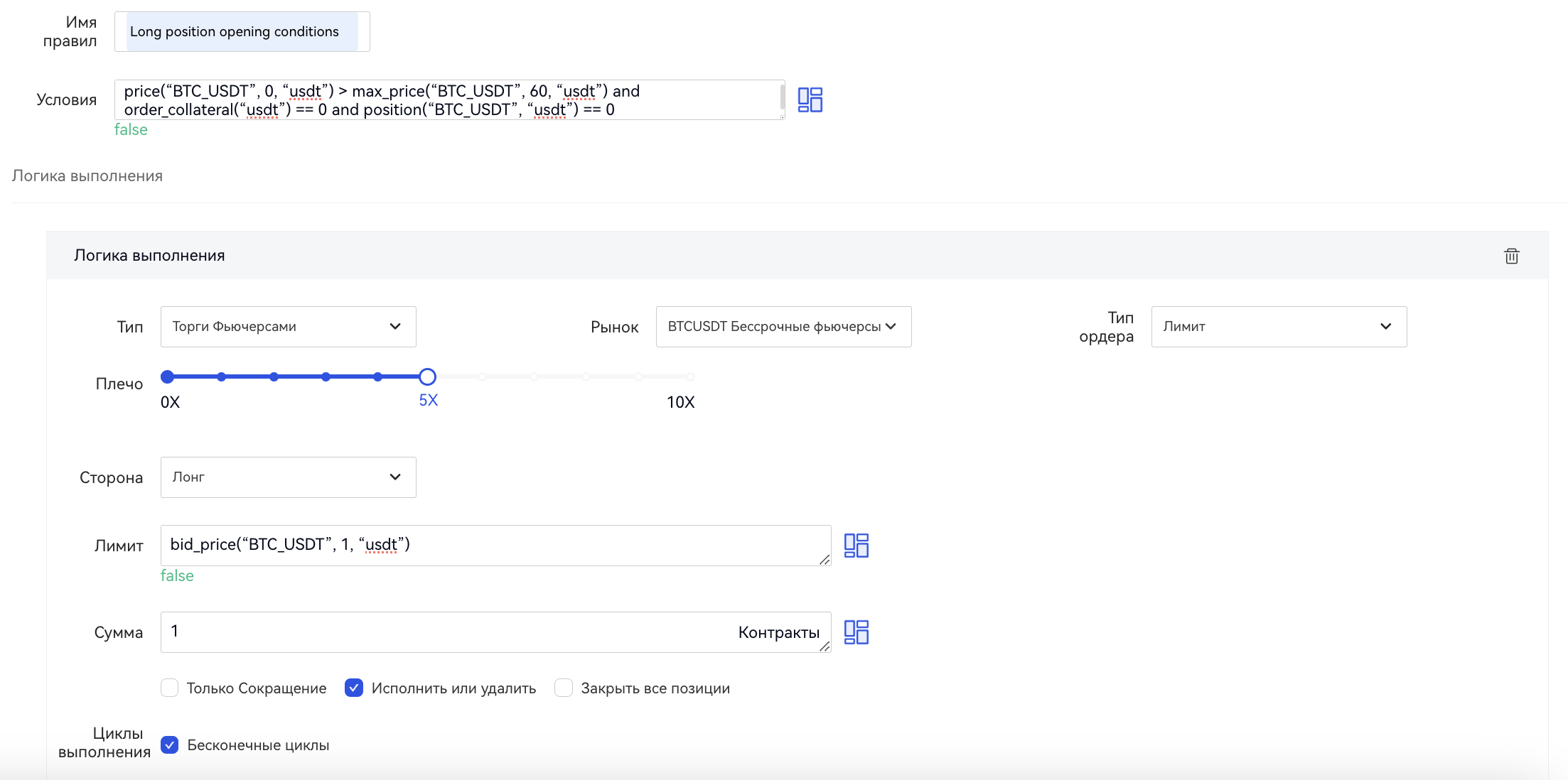Click rule name field with Long position text
This screenshot has height=780, width=1568.
(x=242, y=32)
